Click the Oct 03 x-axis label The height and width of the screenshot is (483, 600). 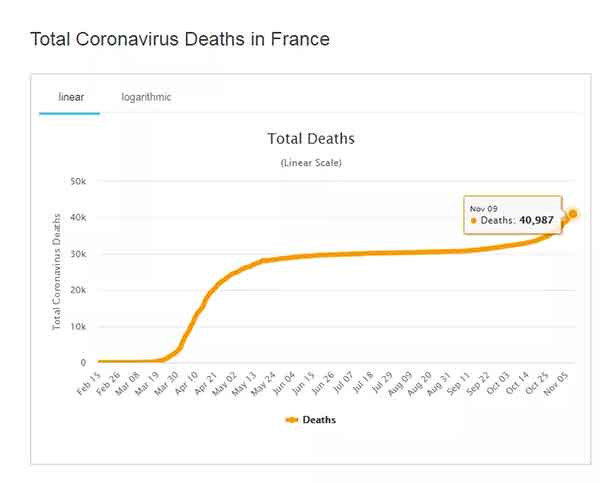click(498, 383)
